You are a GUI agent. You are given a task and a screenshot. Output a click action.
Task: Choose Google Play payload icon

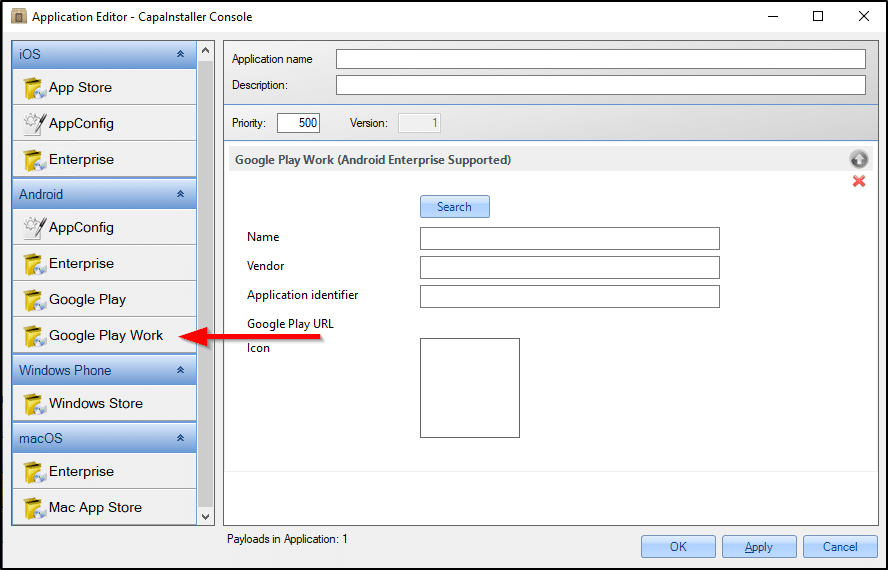point(35,300)
